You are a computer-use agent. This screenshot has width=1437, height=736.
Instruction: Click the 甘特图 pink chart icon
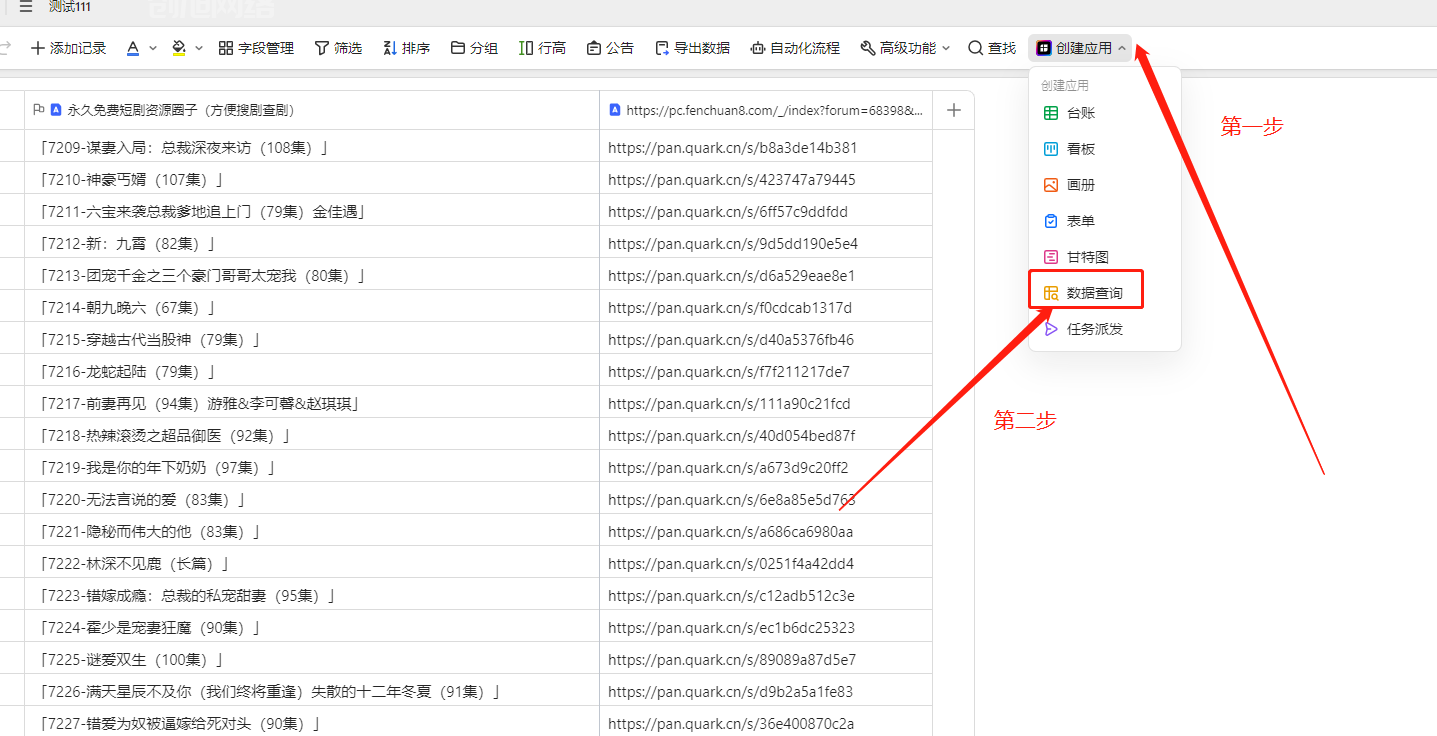click(1051, 257)
